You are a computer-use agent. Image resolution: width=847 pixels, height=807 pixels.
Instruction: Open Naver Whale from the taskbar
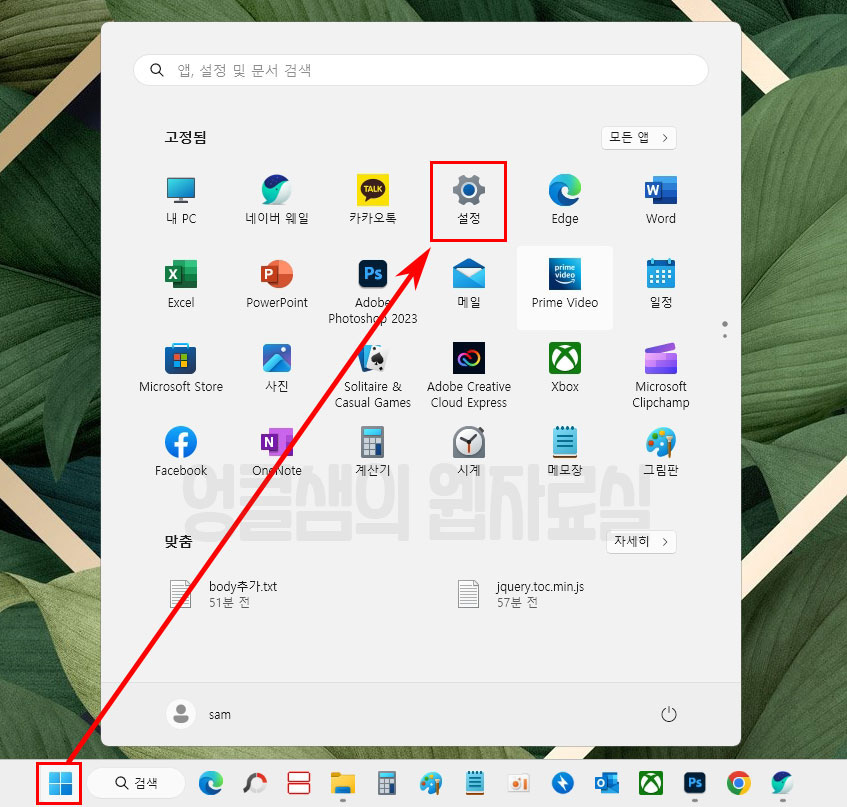click(783, 783)
